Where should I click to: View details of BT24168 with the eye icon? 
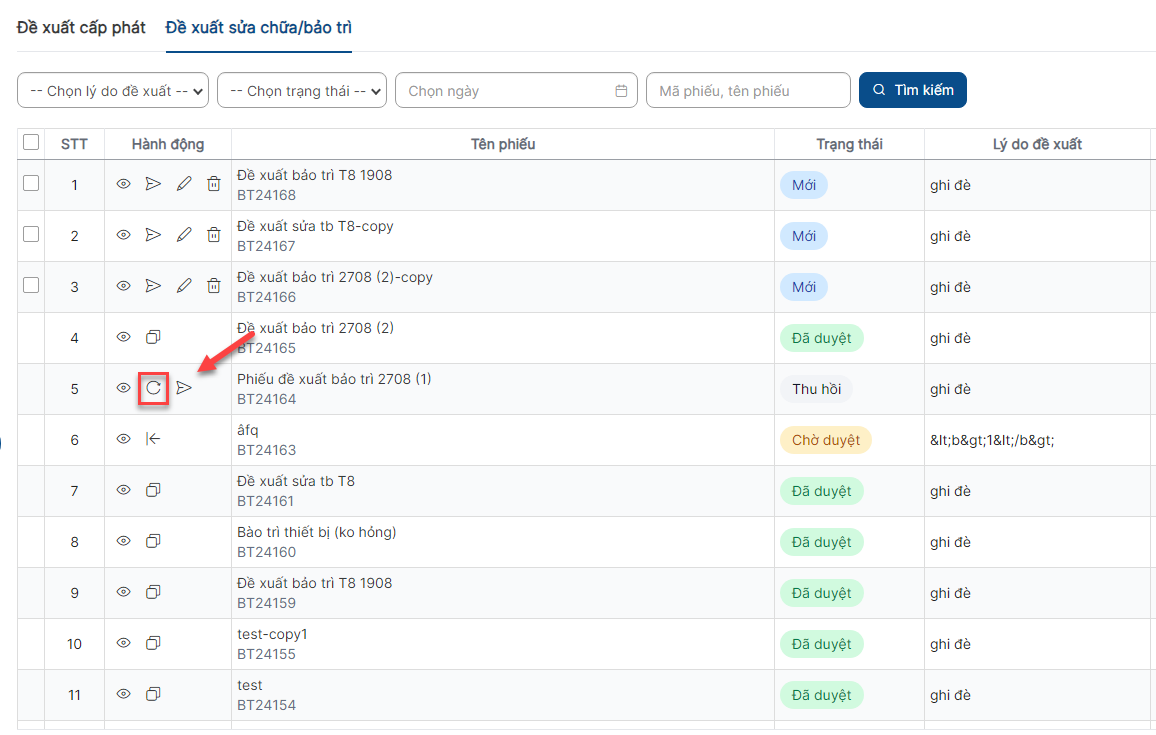click(123, 184)
